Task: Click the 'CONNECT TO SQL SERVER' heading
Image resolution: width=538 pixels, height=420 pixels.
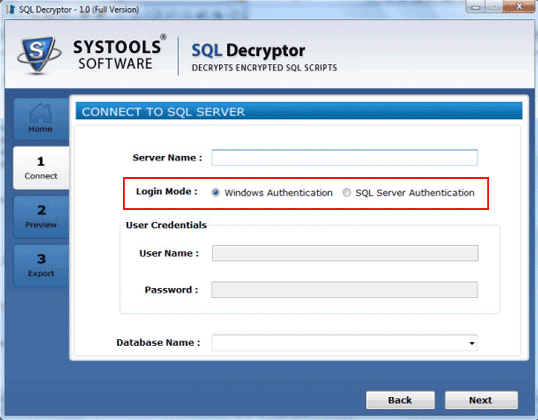Action: pyautogui.click(x=163, y=112)
